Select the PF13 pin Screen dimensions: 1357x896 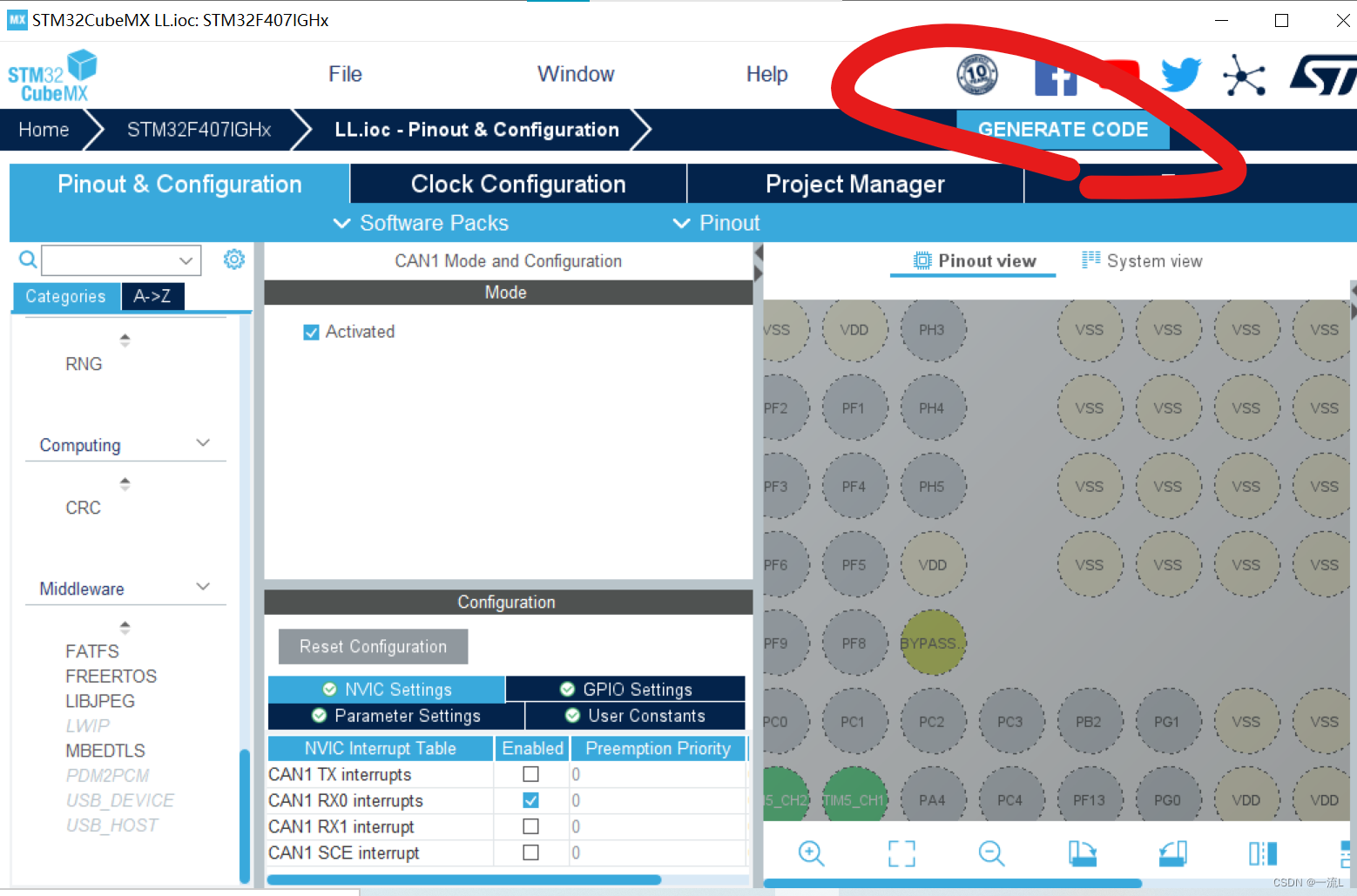1089,797
